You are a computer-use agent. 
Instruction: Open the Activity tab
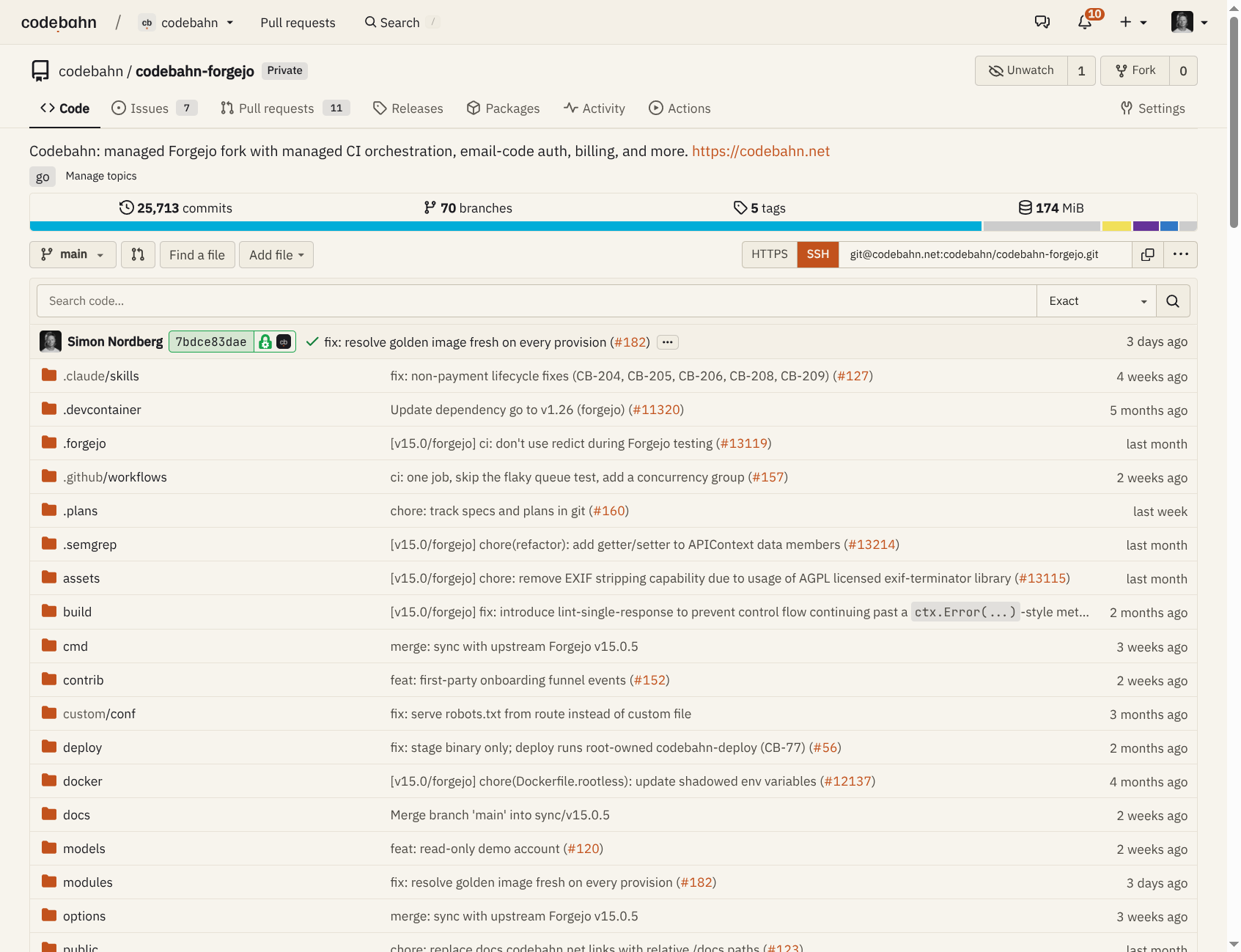594,108
